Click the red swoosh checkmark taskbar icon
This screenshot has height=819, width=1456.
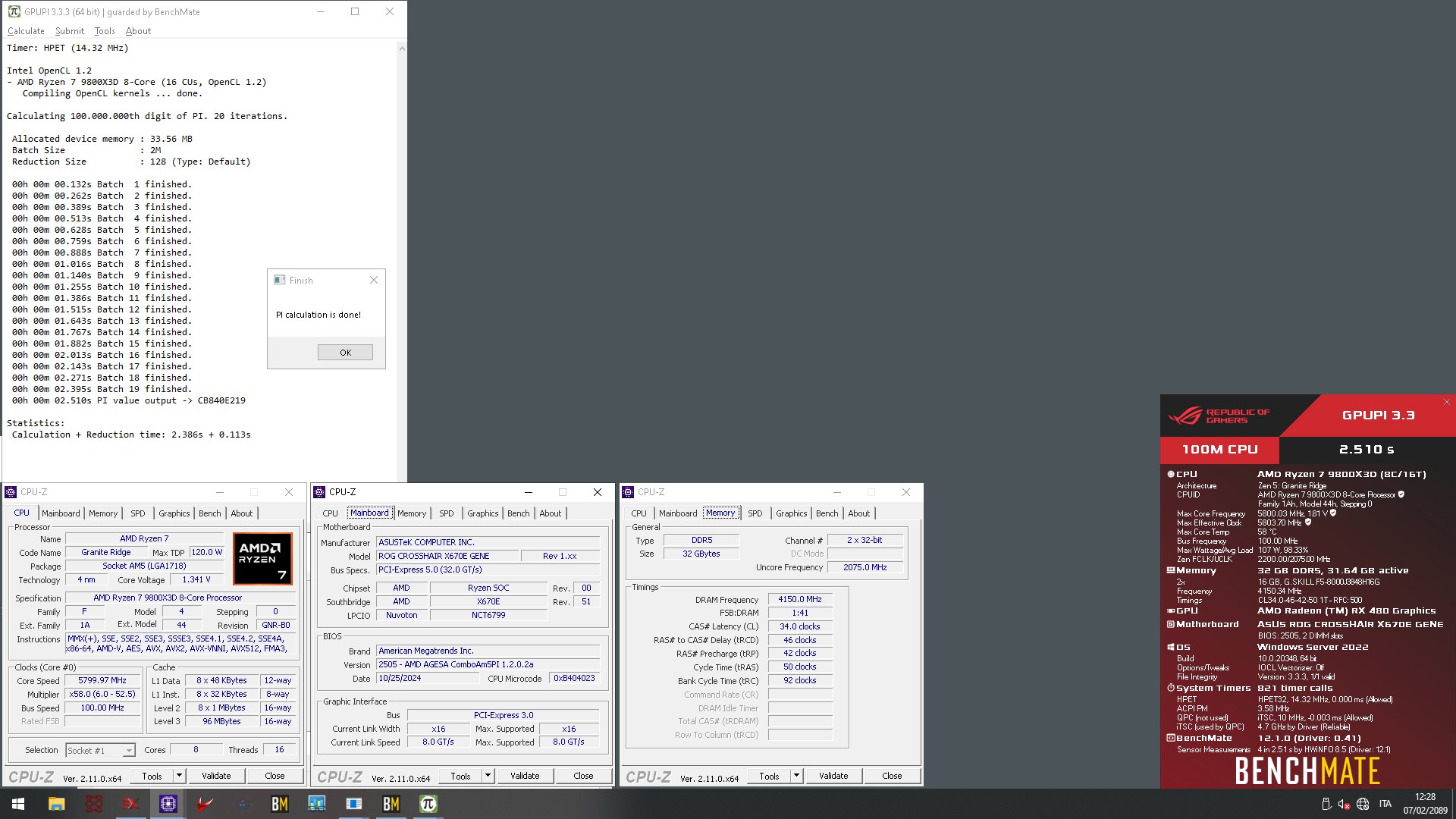(x=205, y=804)
